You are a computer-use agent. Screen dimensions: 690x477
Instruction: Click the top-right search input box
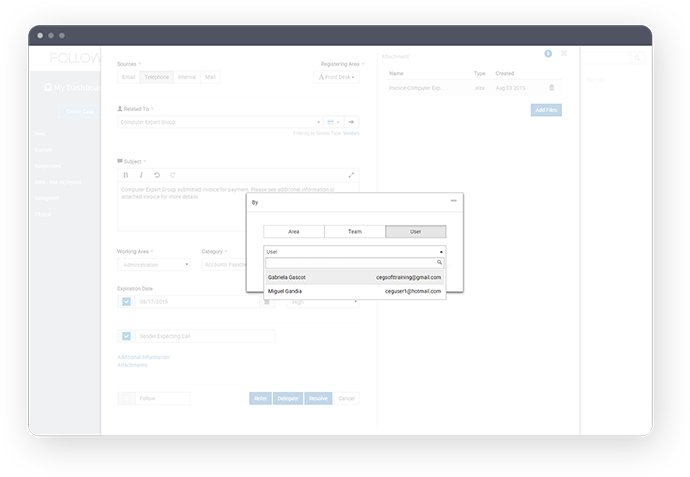607,58
